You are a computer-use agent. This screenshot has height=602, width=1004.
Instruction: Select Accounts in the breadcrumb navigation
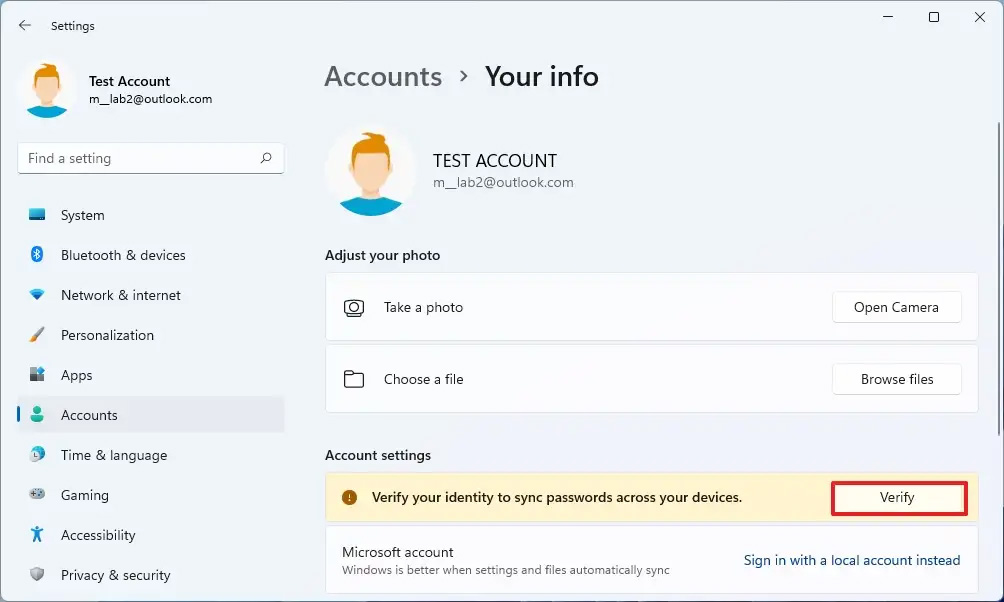click(x=383, y=76)
